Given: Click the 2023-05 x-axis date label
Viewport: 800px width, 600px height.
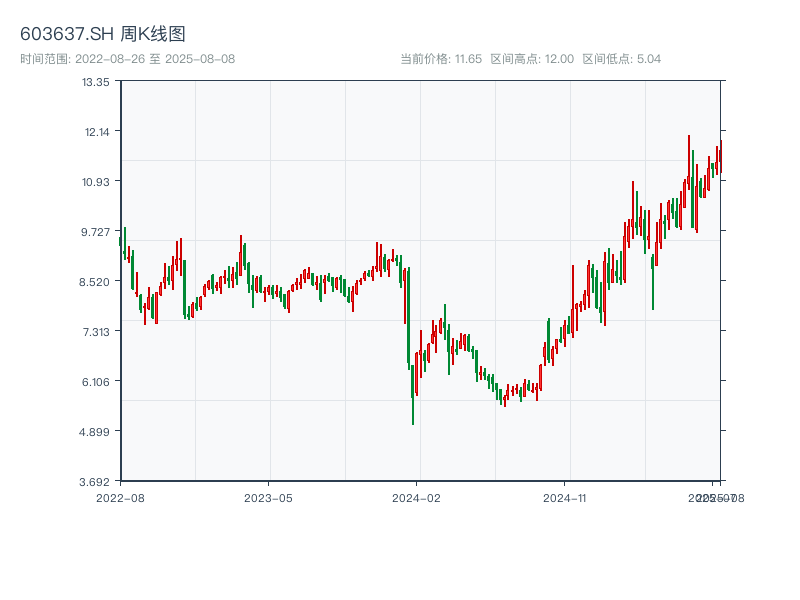Looking at the screenshot, I should tap(268, 497).
